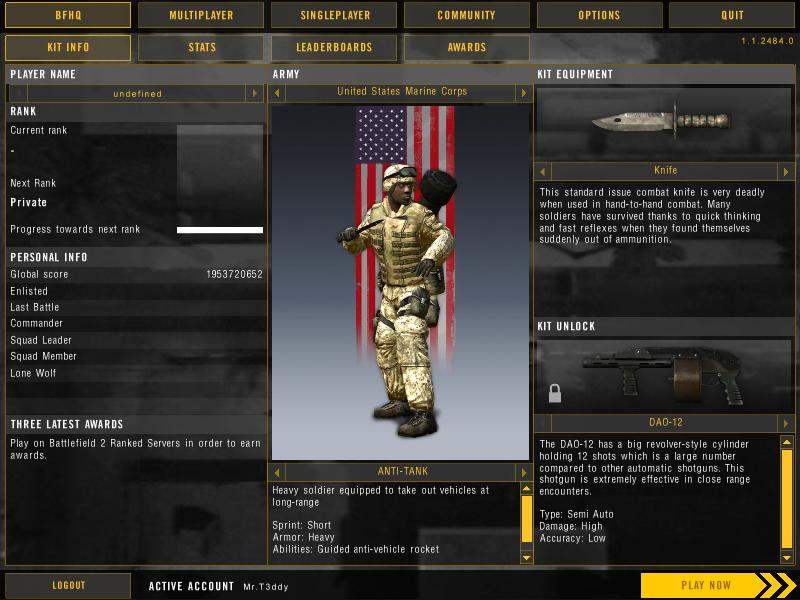
Task: Click the active account name Mr.T3ddy
Action: (265, 587)
